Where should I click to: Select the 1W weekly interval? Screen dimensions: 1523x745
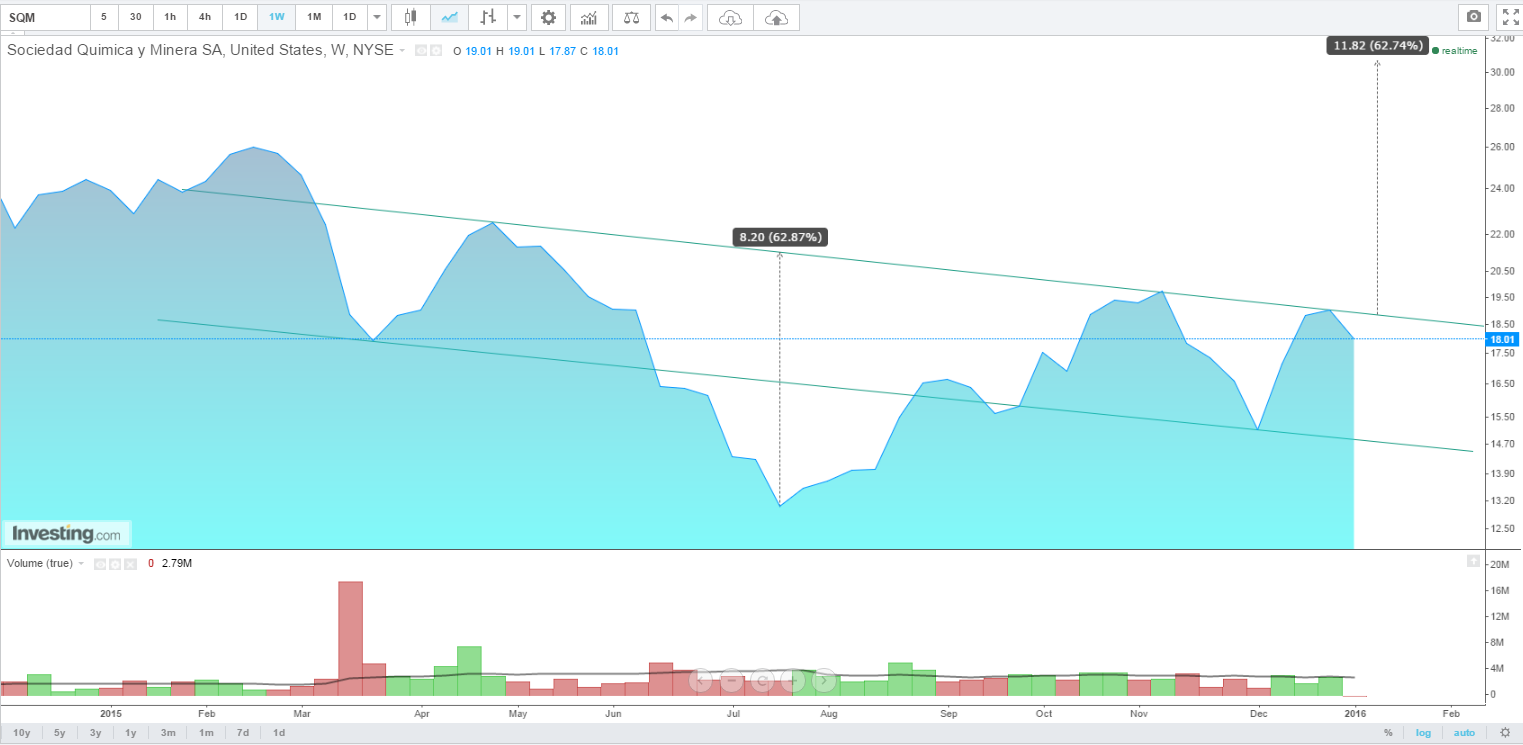(277, 17)
